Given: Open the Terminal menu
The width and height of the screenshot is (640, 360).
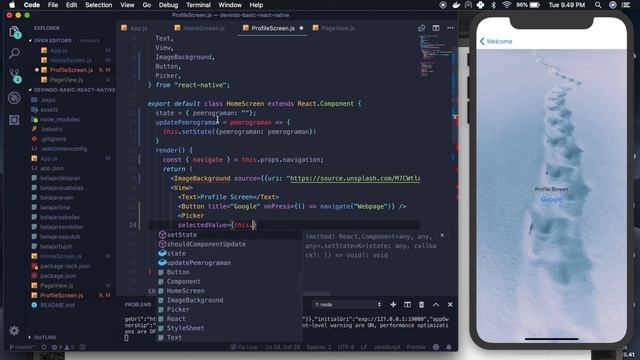Looking at the screenshot, I should click(x=198, y=5).
